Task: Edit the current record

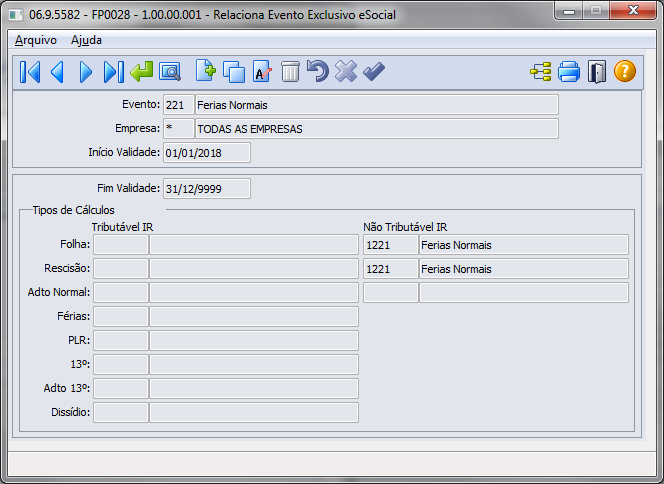Action: [x=262, y=72]
